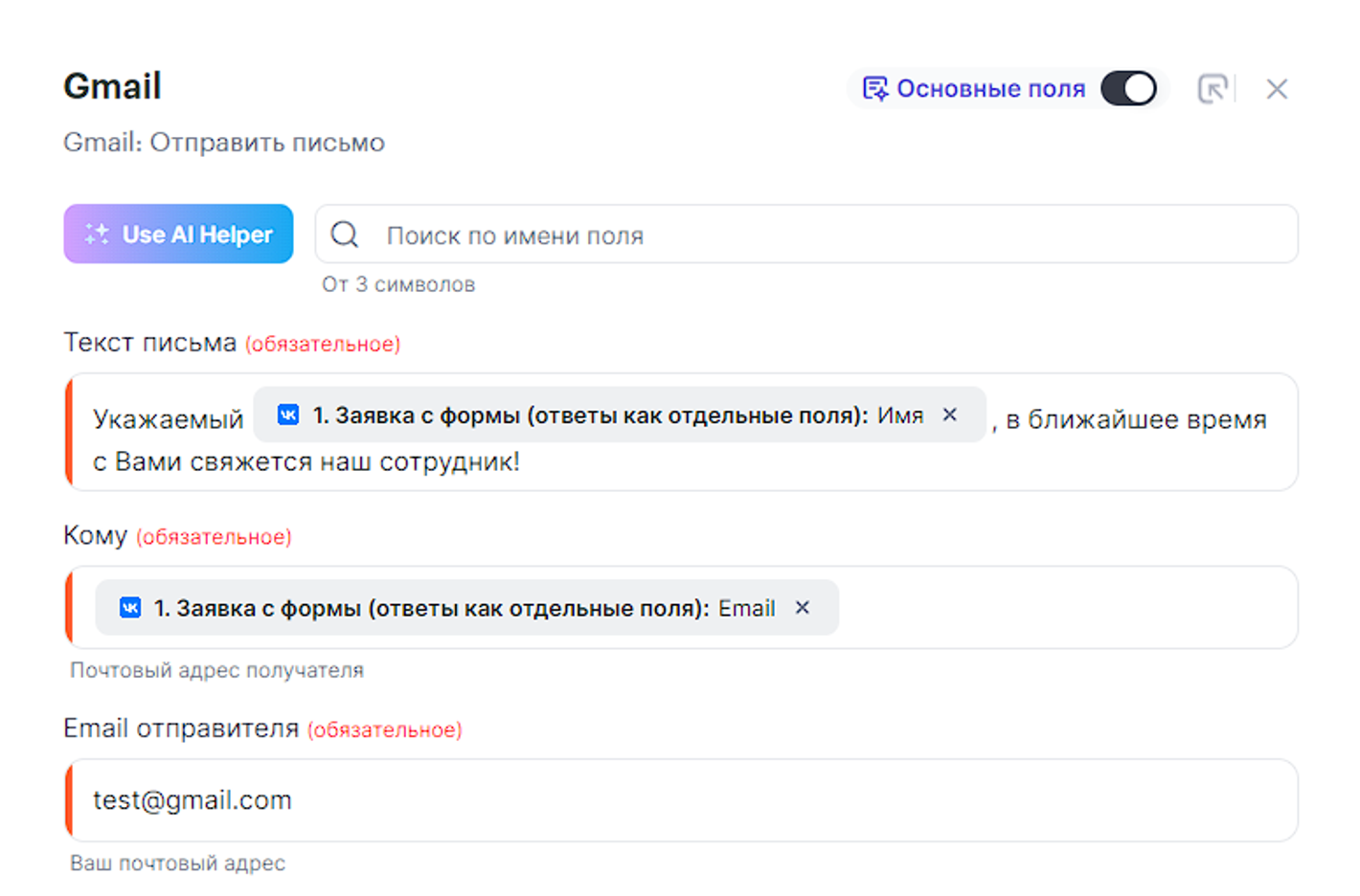Click the pop-out window icon
Screen dimensions: 1360x896
(1213, 89)
